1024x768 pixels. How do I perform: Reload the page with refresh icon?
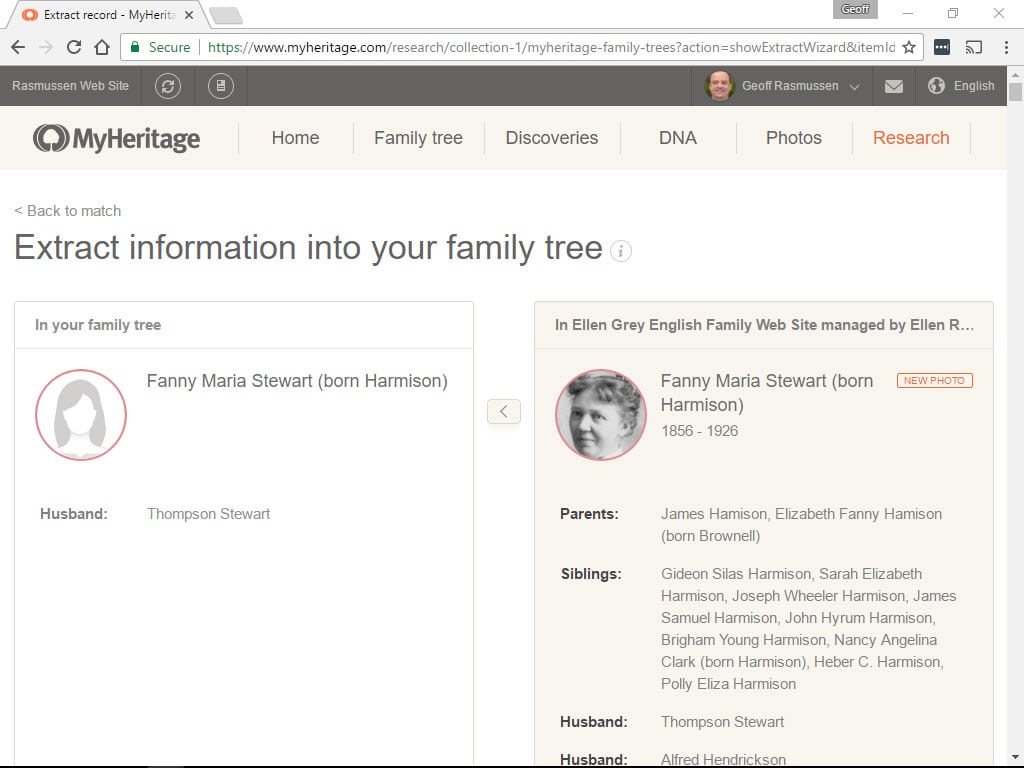[x=74, y=47]
